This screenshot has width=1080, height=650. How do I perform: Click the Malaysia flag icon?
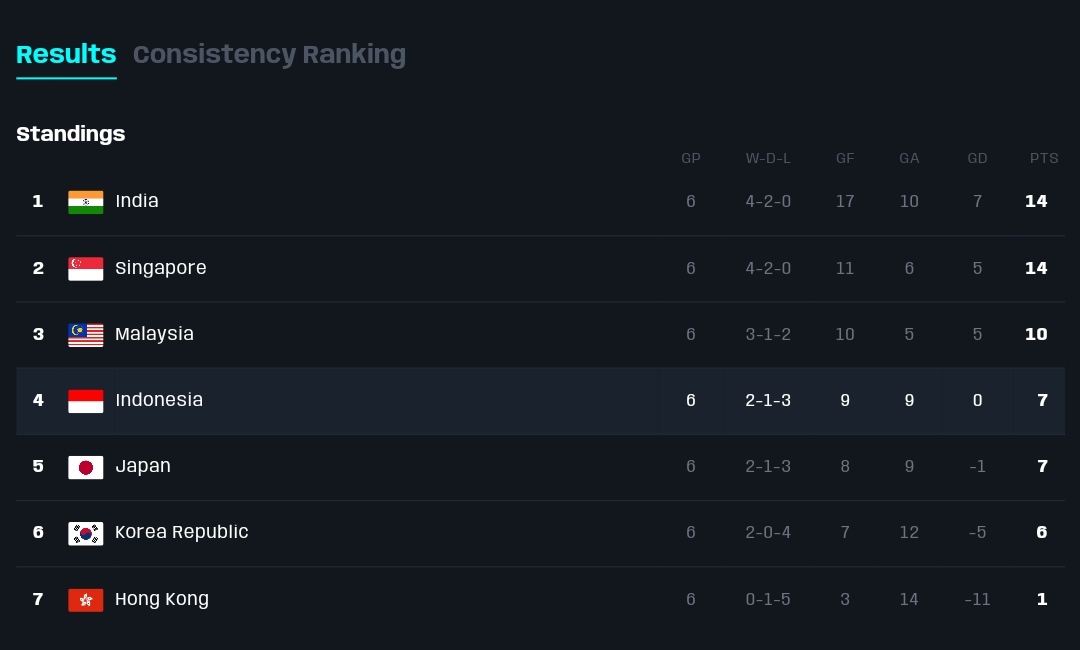click(x=85, y=334)
